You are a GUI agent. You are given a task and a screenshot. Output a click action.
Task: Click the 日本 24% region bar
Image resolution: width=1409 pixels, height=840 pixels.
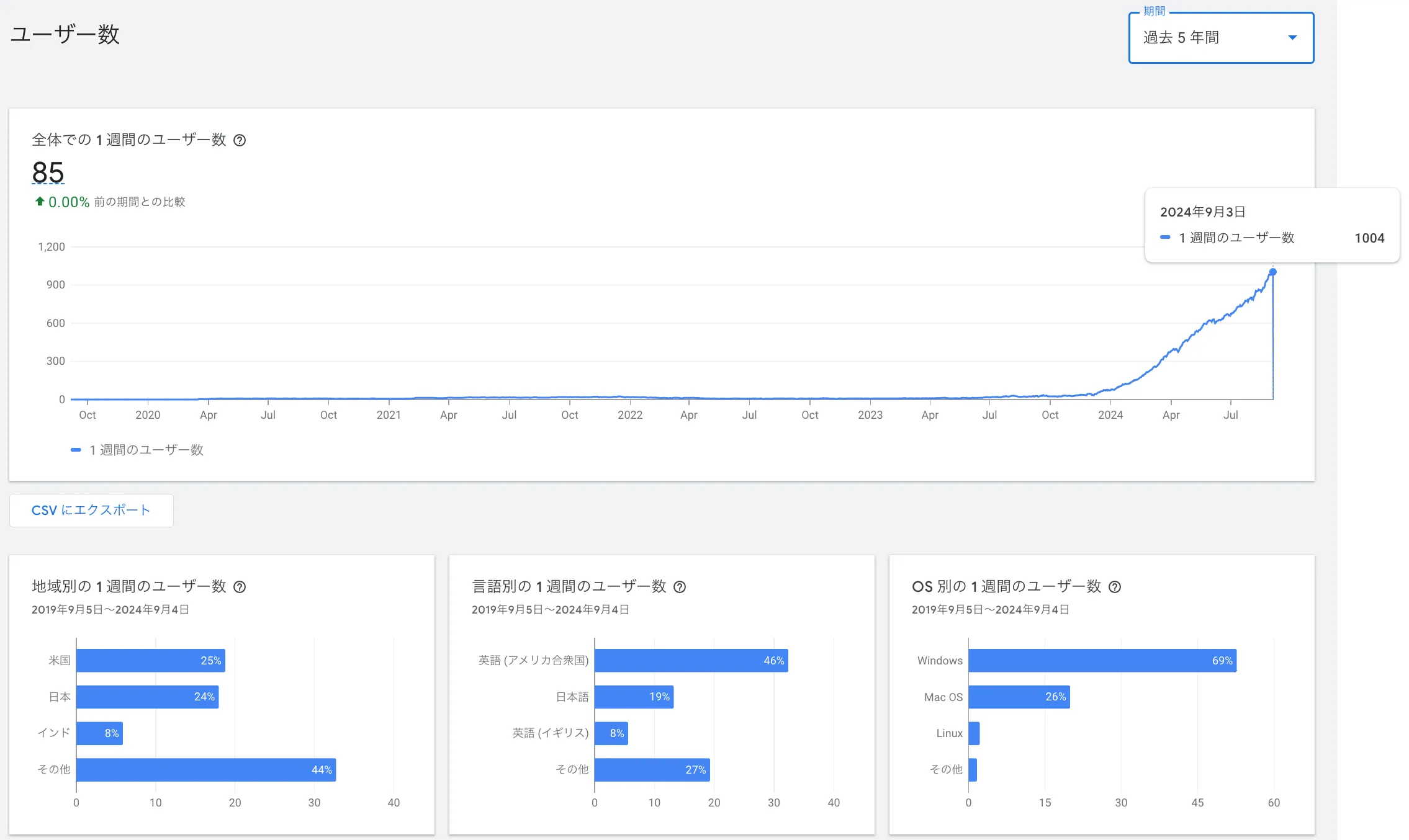click(x=147, y=697)
